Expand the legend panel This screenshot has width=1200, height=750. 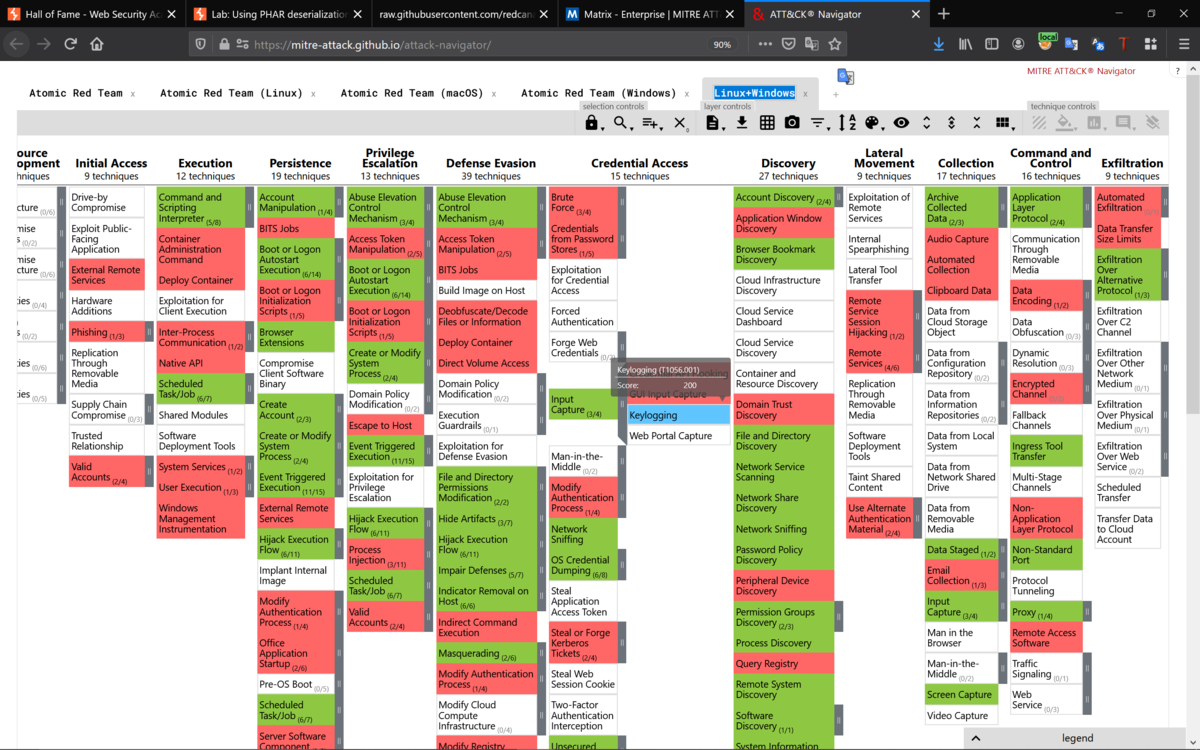(x=1076, y=738)
